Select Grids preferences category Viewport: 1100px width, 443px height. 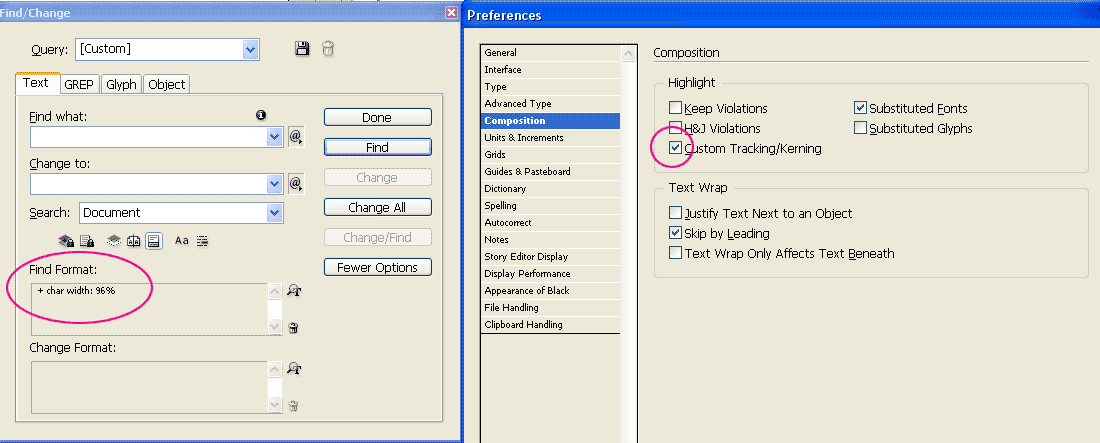click(x=551, y=154)
